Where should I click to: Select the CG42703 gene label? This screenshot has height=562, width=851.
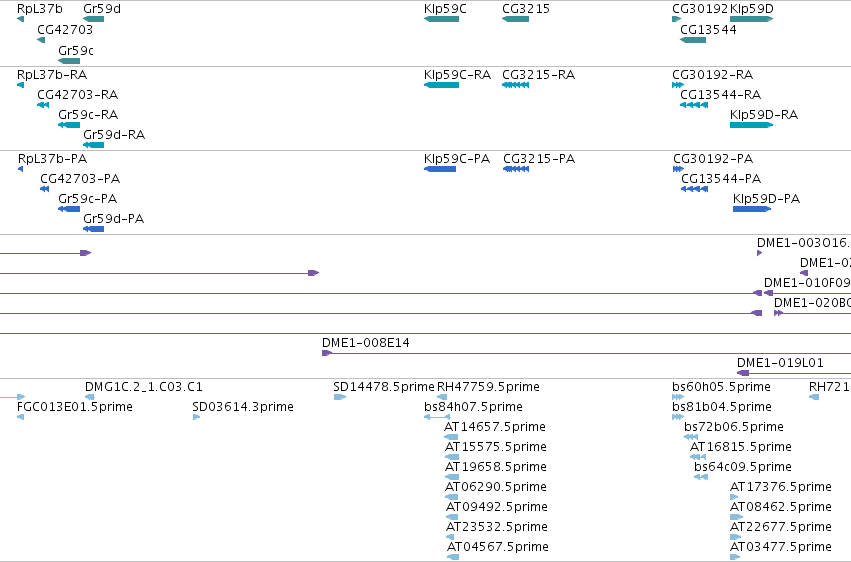65,29
